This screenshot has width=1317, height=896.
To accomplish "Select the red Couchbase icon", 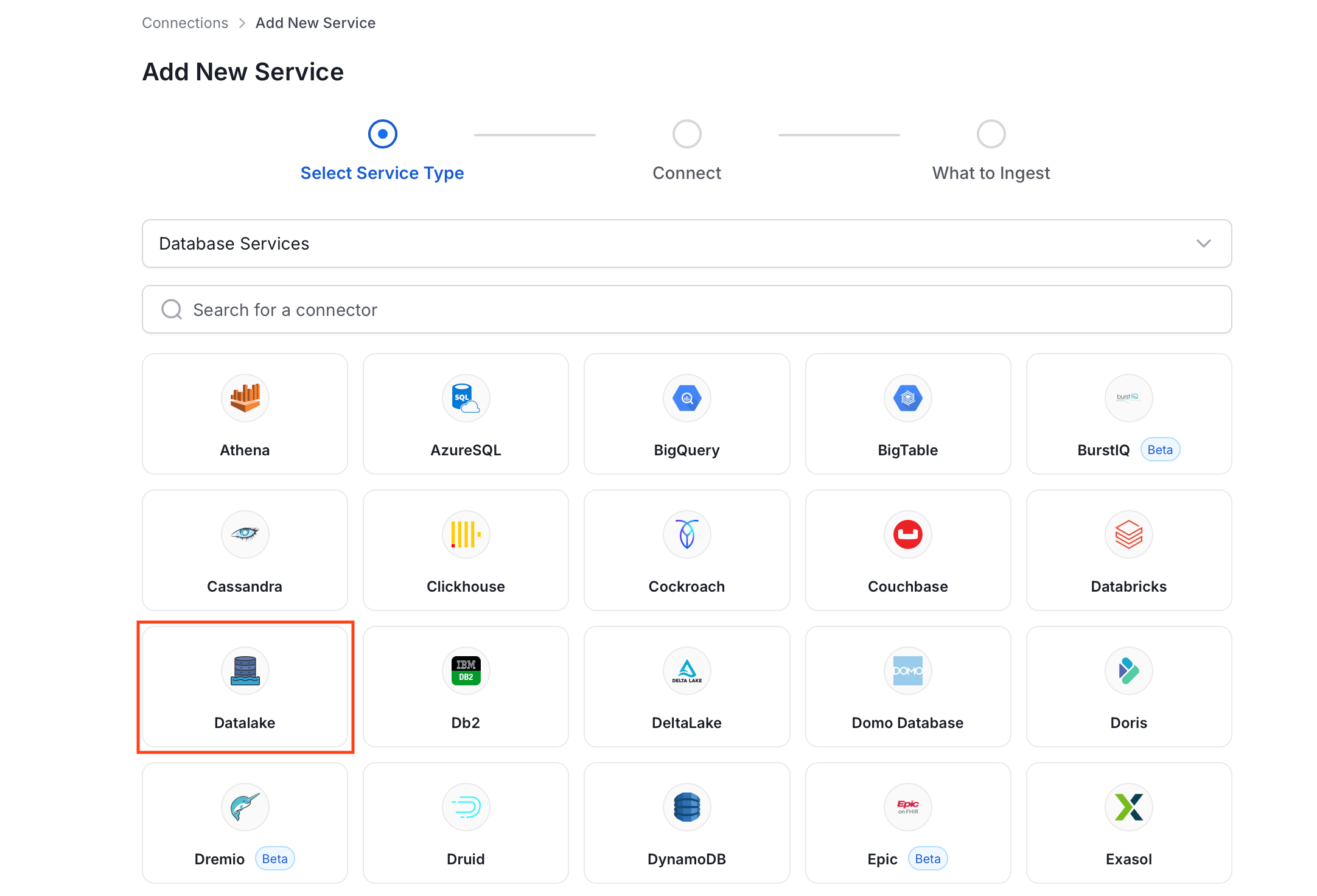I will click(907, 534).
